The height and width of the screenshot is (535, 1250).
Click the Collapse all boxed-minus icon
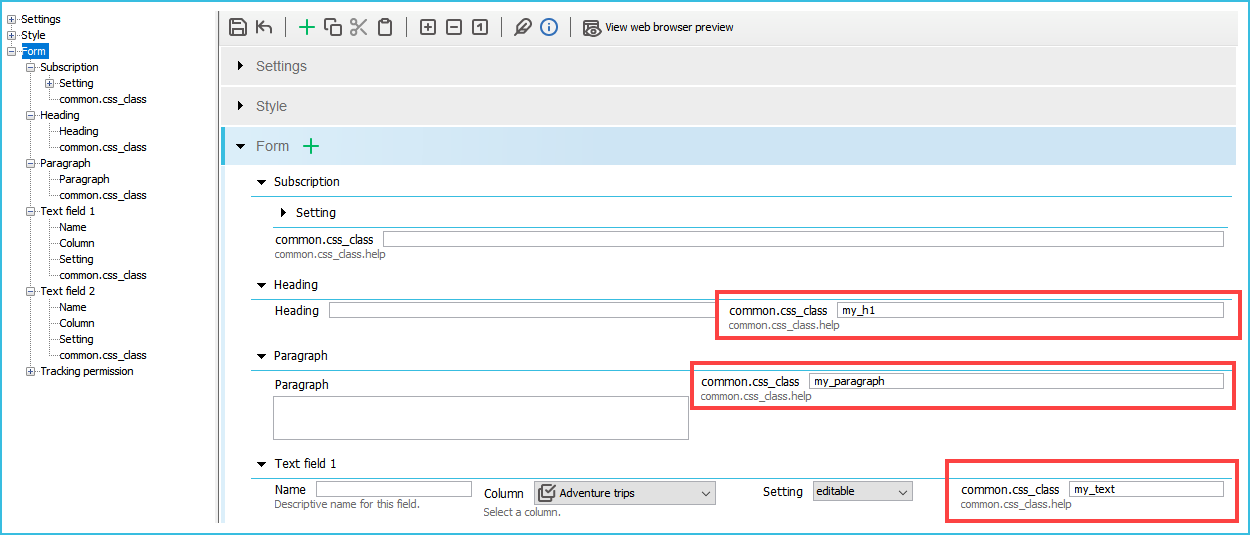coord(454,27)
